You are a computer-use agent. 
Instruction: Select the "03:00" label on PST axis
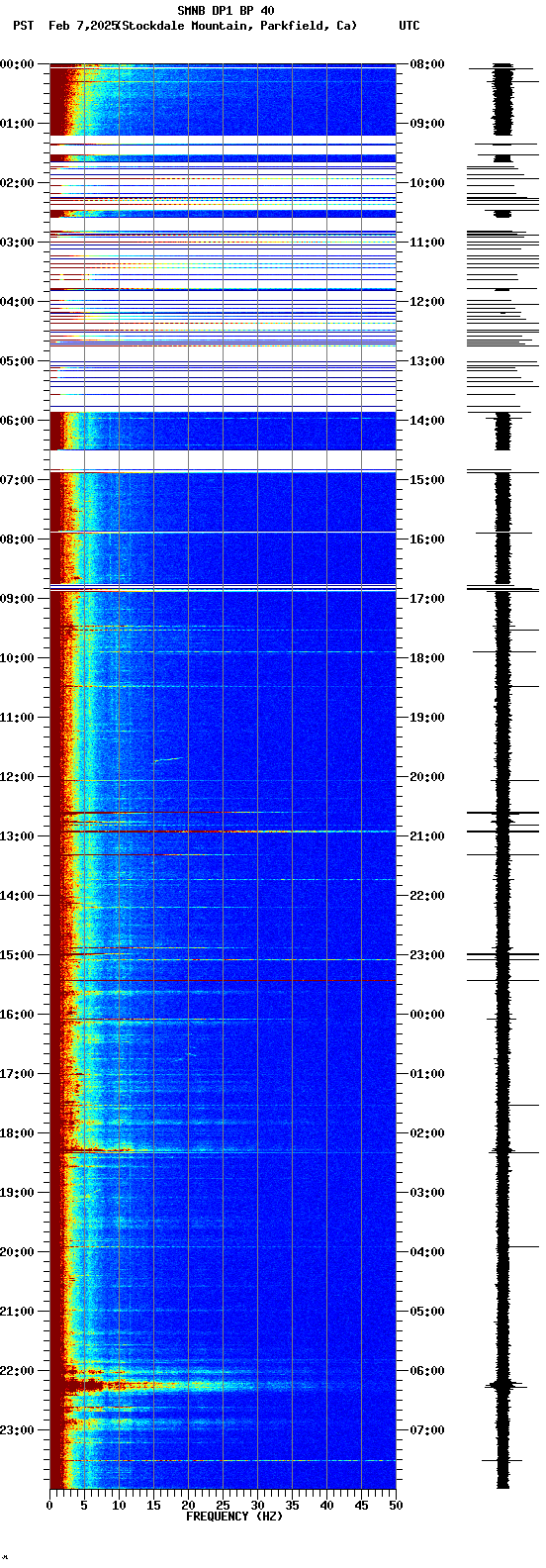[17, 243]
